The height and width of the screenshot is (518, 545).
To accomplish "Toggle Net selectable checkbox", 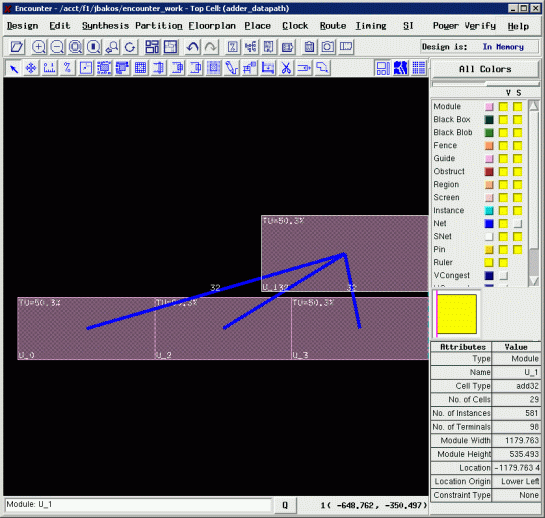I will (x=518, y=224).
